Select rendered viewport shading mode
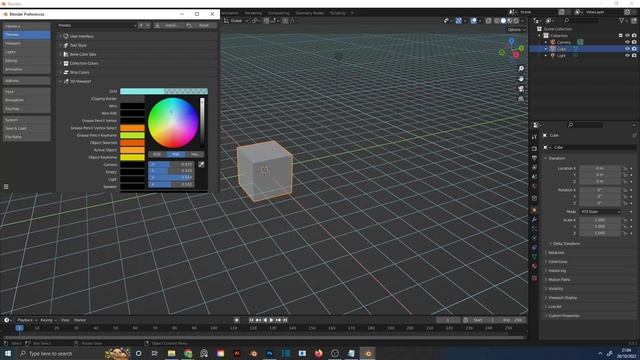Screen dimensions: 640x360 (516, 20)
